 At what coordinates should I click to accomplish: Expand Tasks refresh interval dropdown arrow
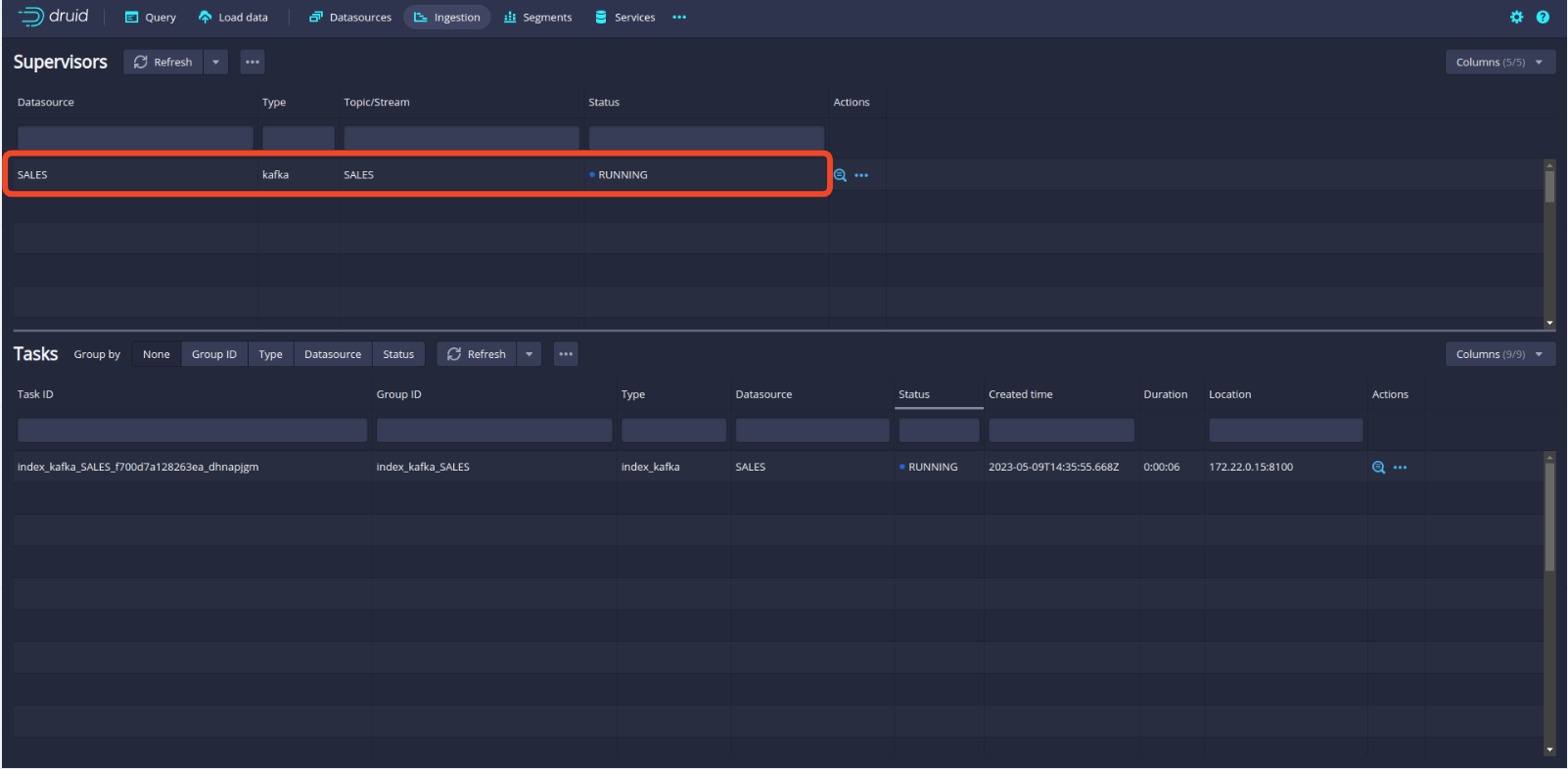529,354
